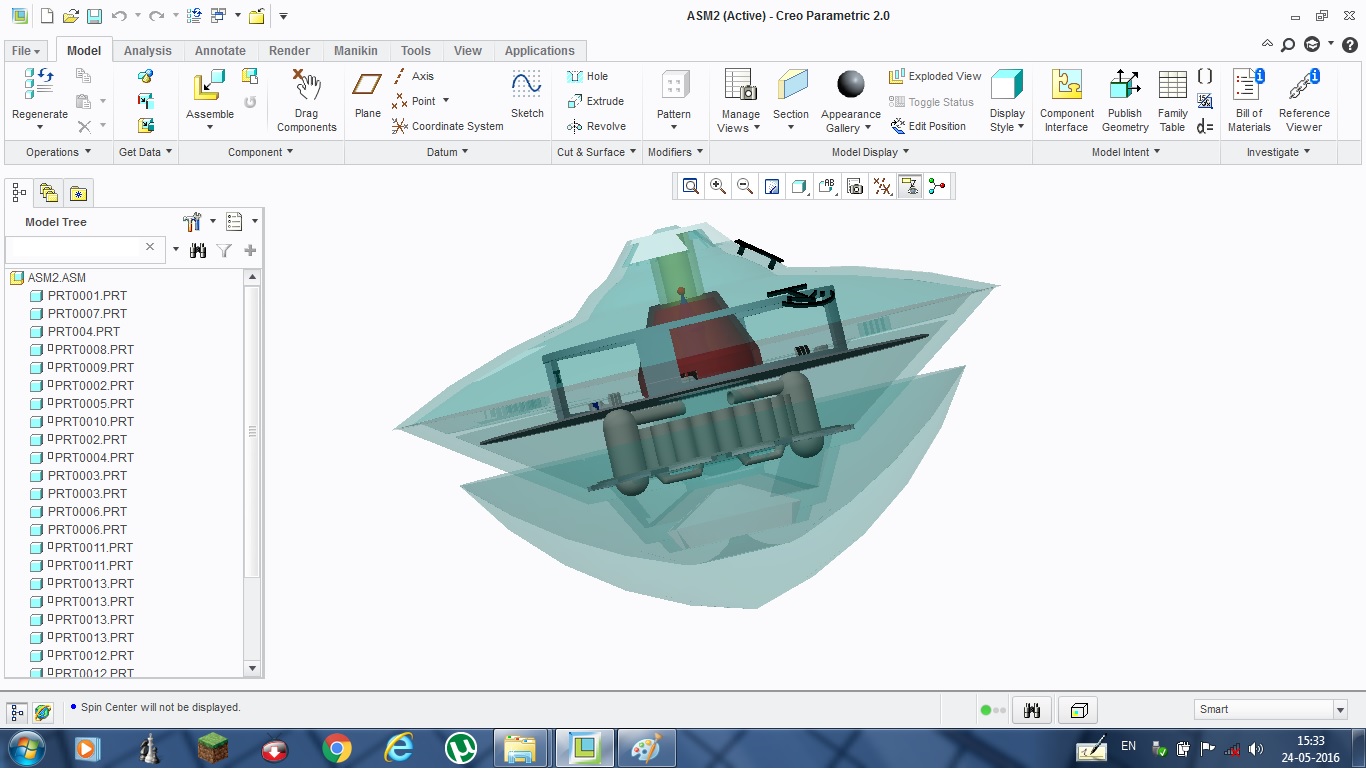Expand the Model Intent group
The width and height of the screenshot is (1366, 770).
[1126, 152]
